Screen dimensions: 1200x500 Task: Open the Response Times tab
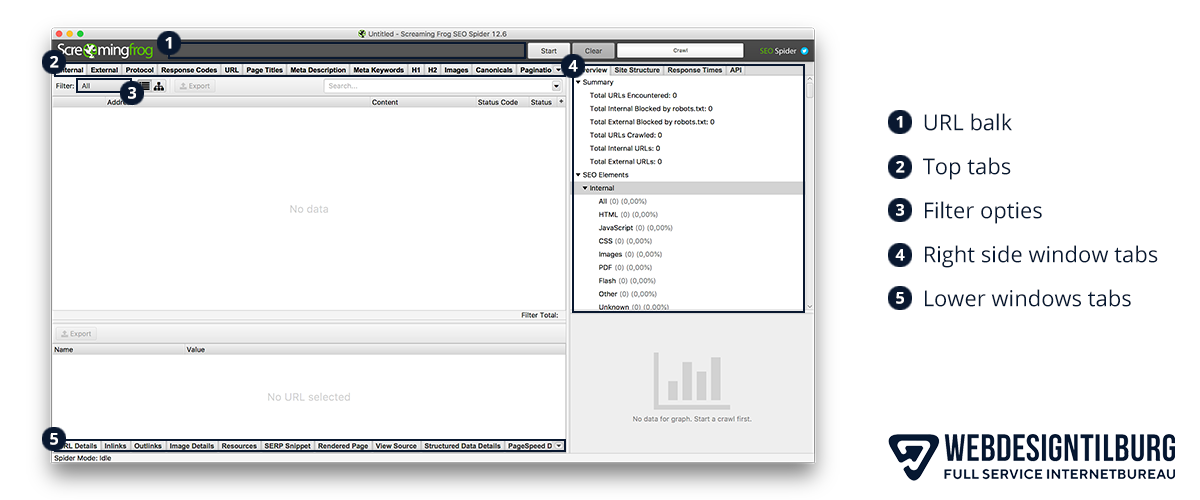pyautogui.click(x=696, y=70)
